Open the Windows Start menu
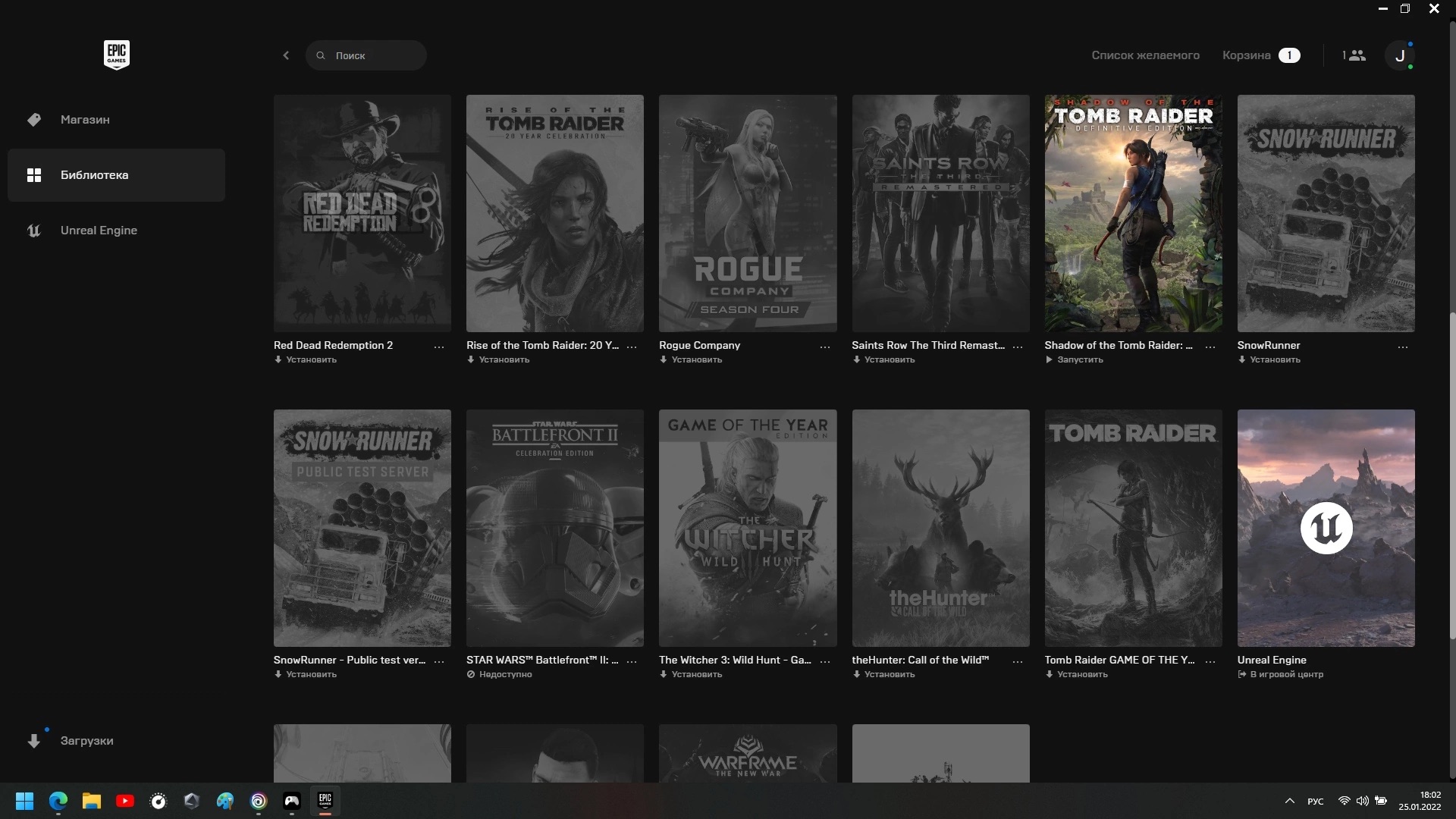This screenshot has height=819, width=1456. pos(25,801)
